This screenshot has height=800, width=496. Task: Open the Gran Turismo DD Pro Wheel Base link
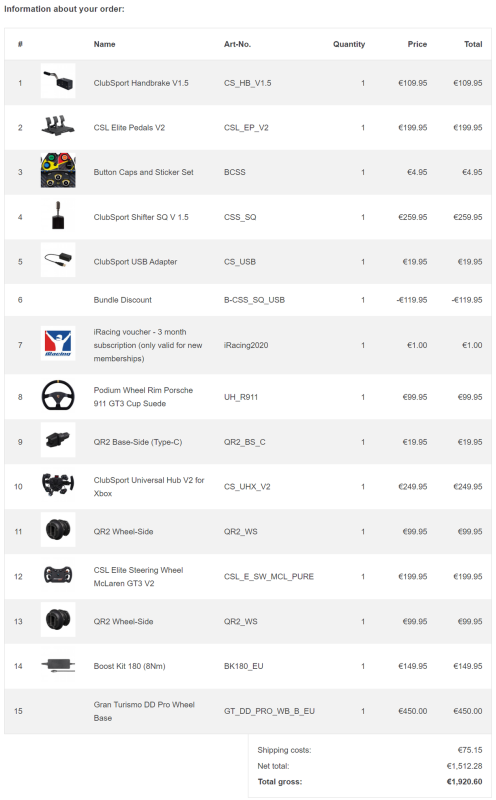pos(144,711)
